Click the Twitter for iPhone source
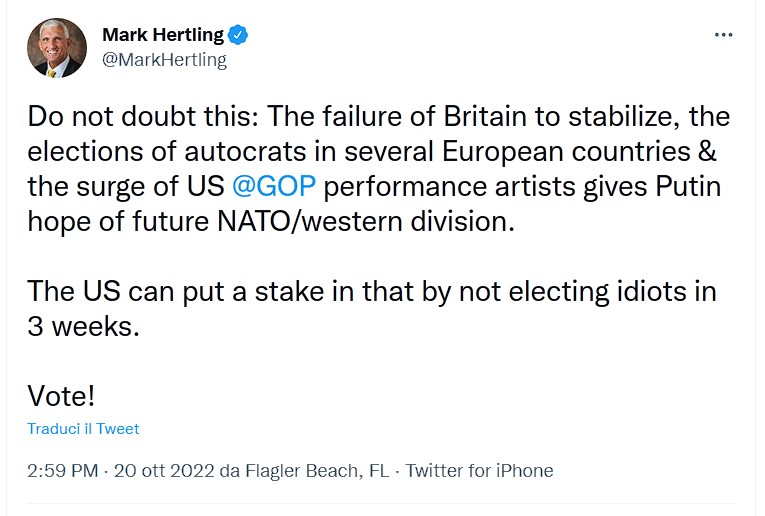Screen dimensions: 765x516 pyautogui.click(x=479, y=470)
